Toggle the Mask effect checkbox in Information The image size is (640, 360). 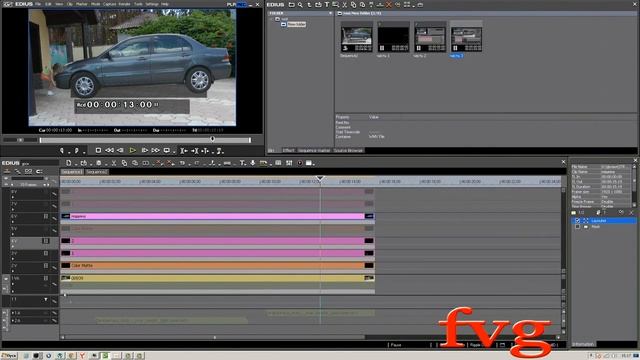coord(577,227)
